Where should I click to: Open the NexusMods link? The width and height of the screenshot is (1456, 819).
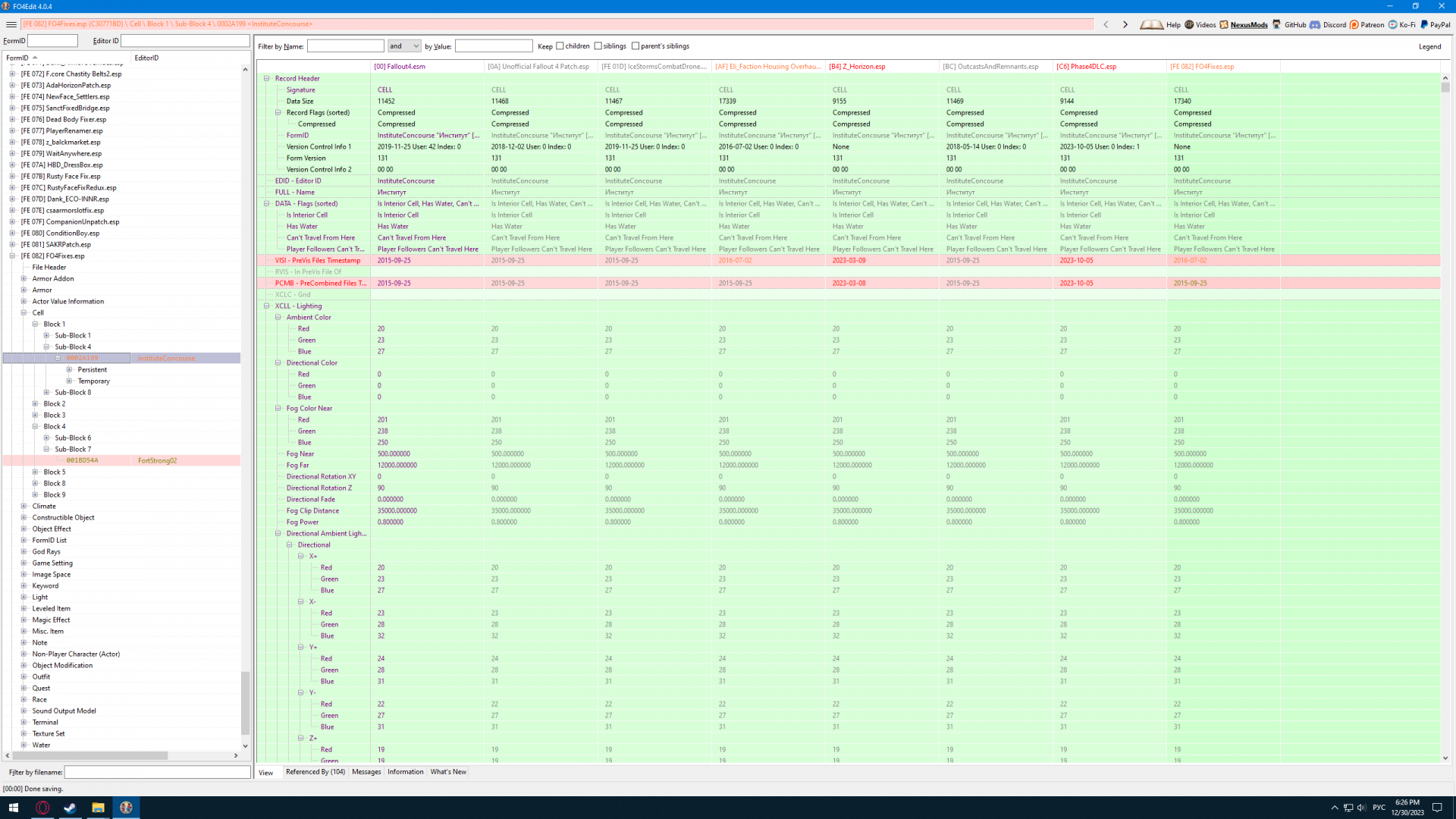point(1248,24)
